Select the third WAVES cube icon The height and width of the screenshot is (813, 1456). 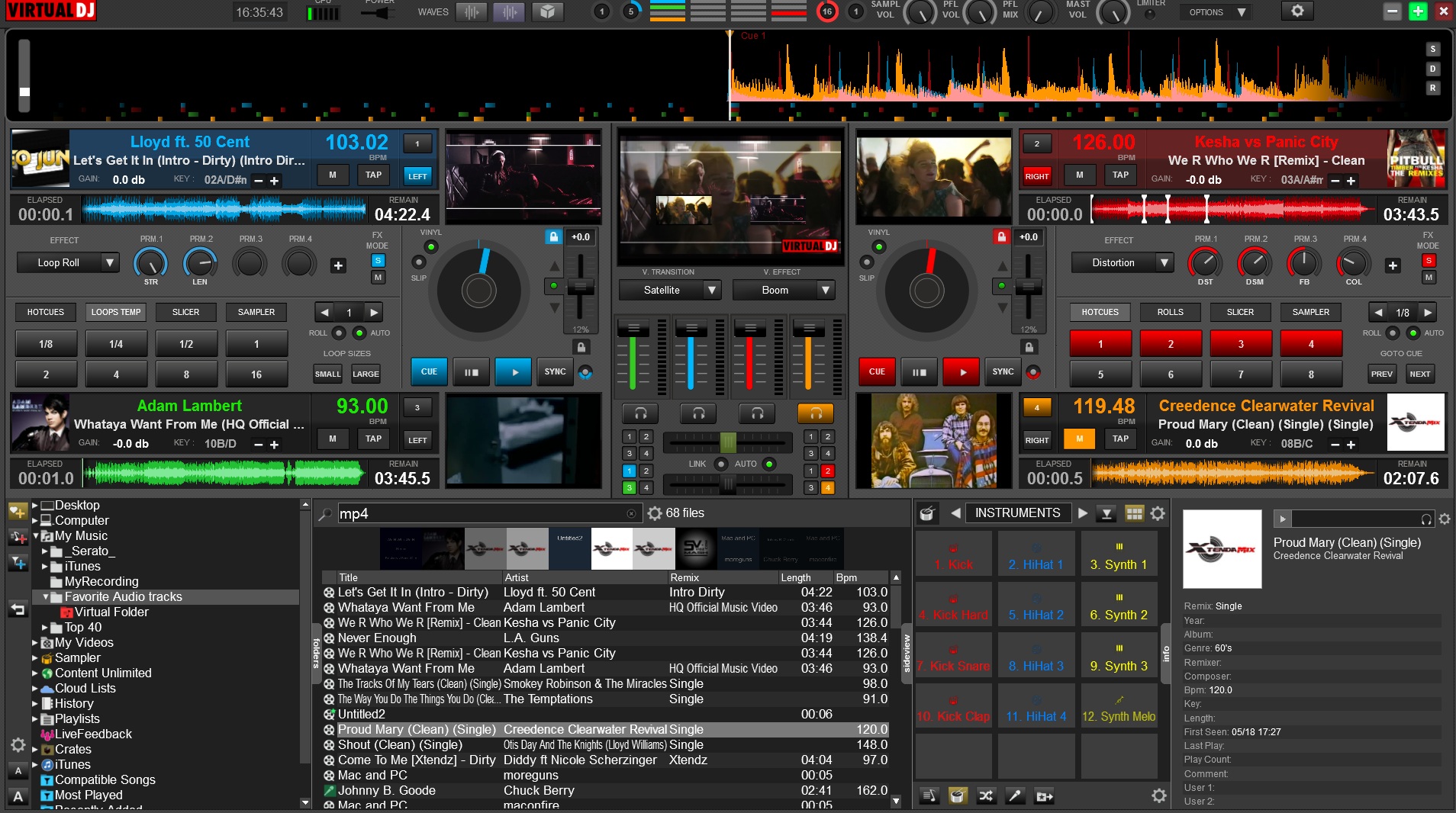click(x=547, y=11)
